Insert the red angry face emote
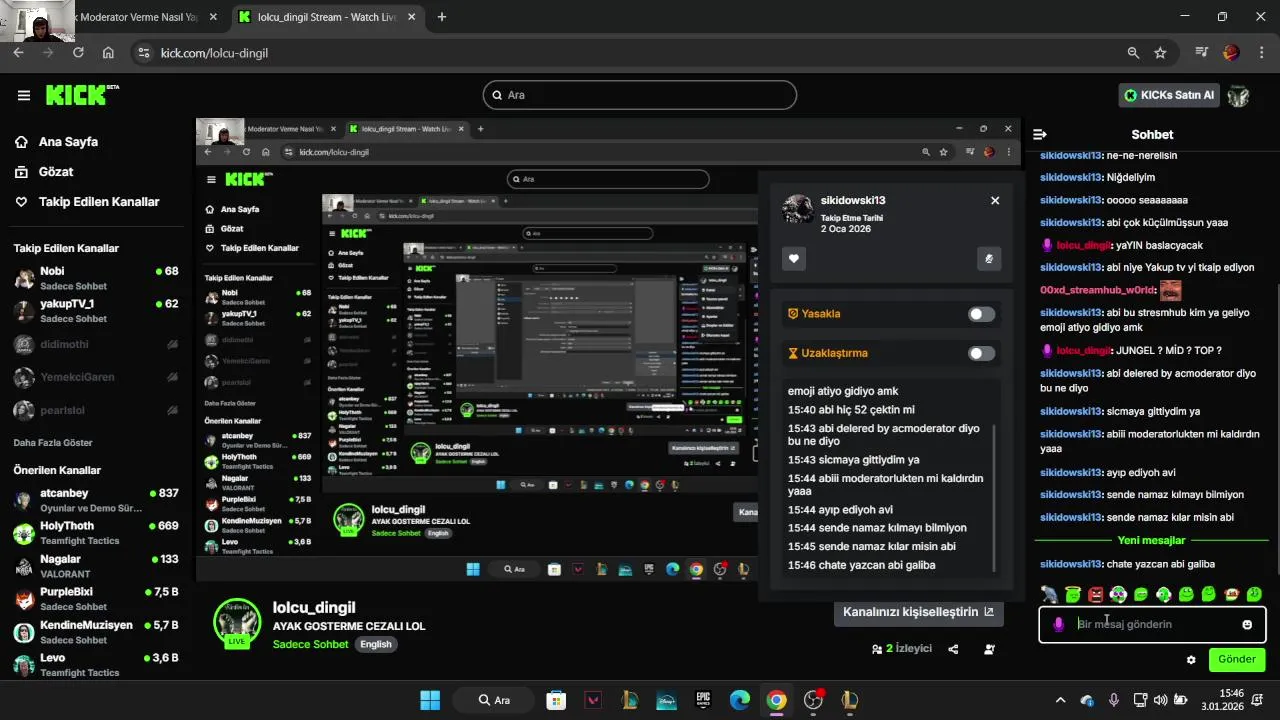Viewport: 1280px width, 720px height. (1095, 595)
